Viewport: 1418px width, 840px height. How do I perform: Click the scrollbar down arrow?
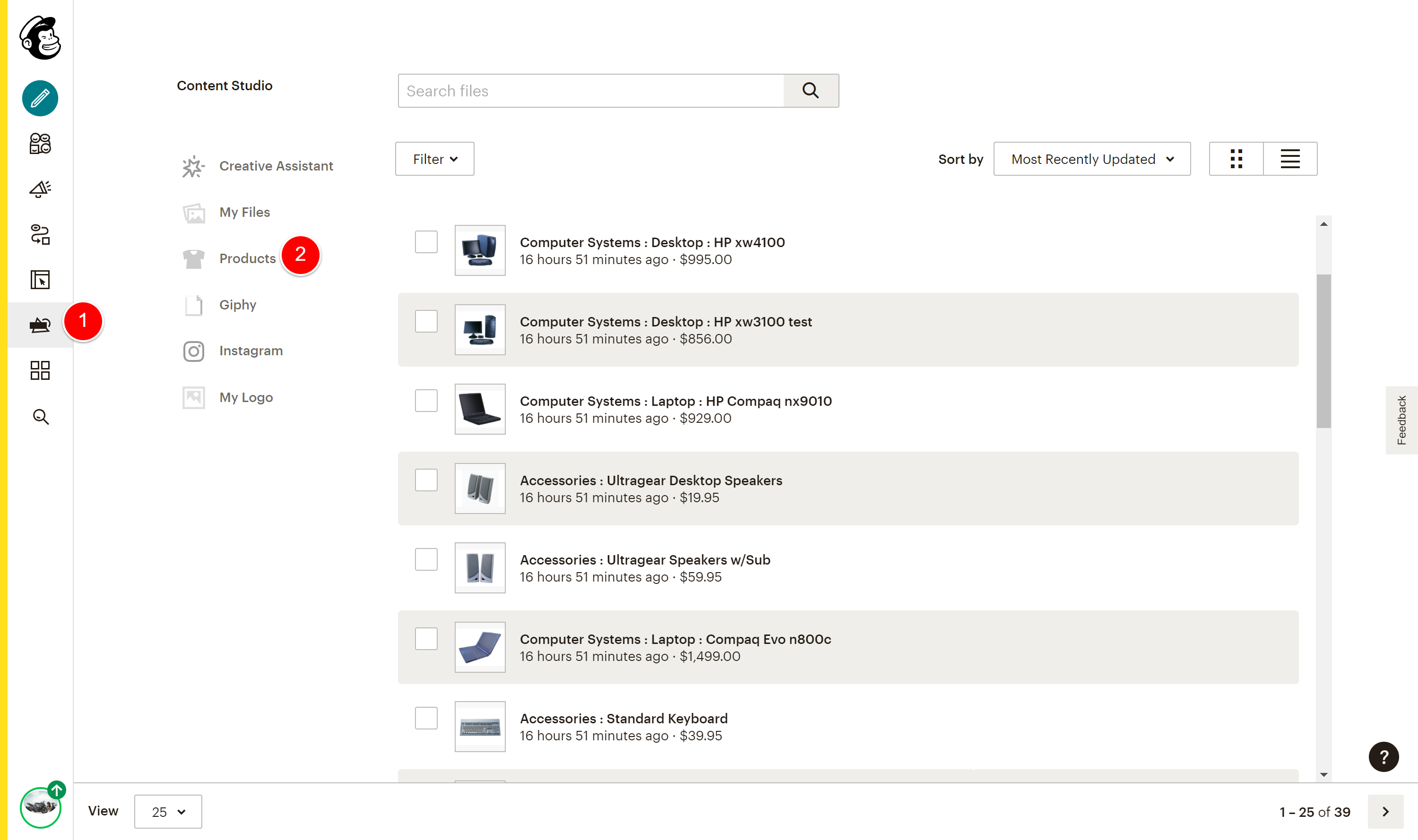[1323, 775]
